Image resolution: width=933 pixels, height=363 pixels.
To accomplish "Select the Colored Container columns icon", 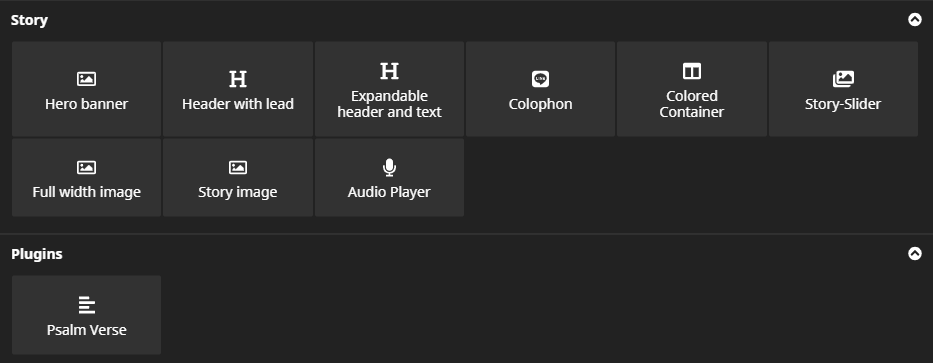I will pyautogui.click(x=691, y=71).
